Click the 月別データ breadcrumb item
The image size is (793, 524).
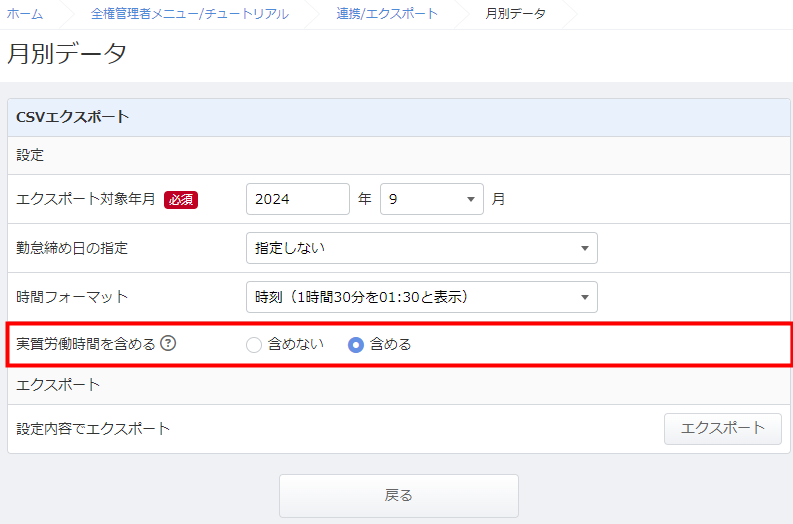(515, 14)
